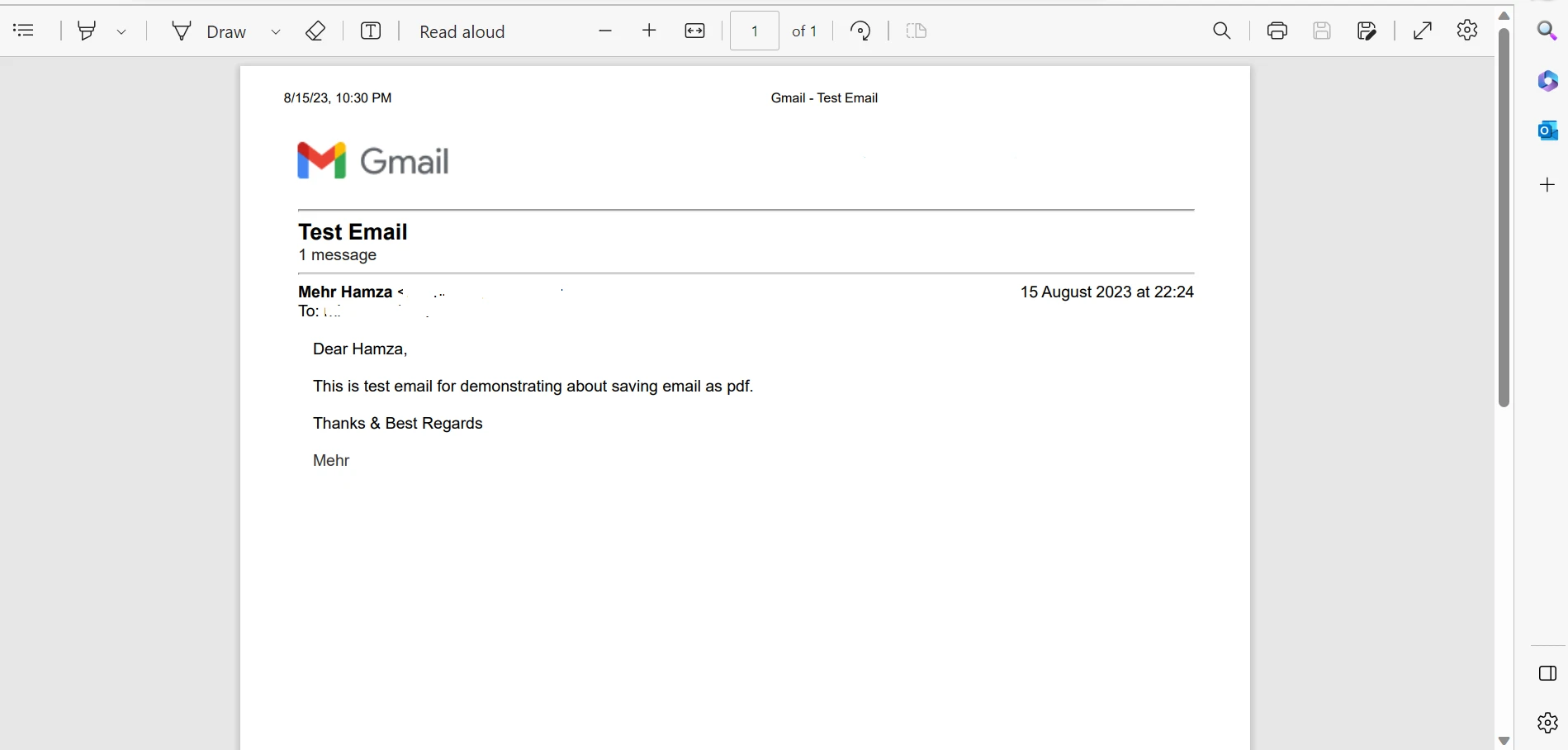Expand the highlight color options arrow

(121, 31)
